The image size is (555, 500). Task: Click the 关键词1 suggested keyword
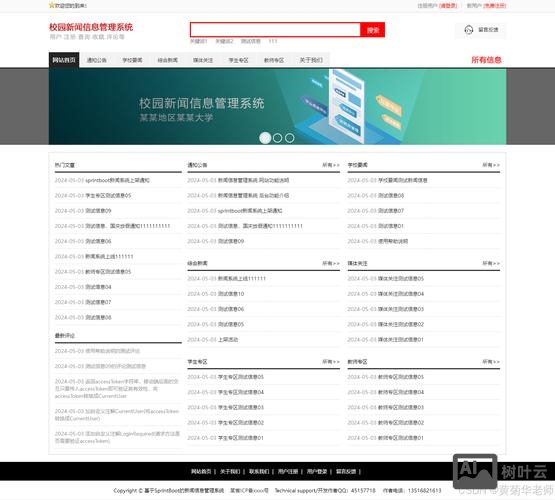199,41
